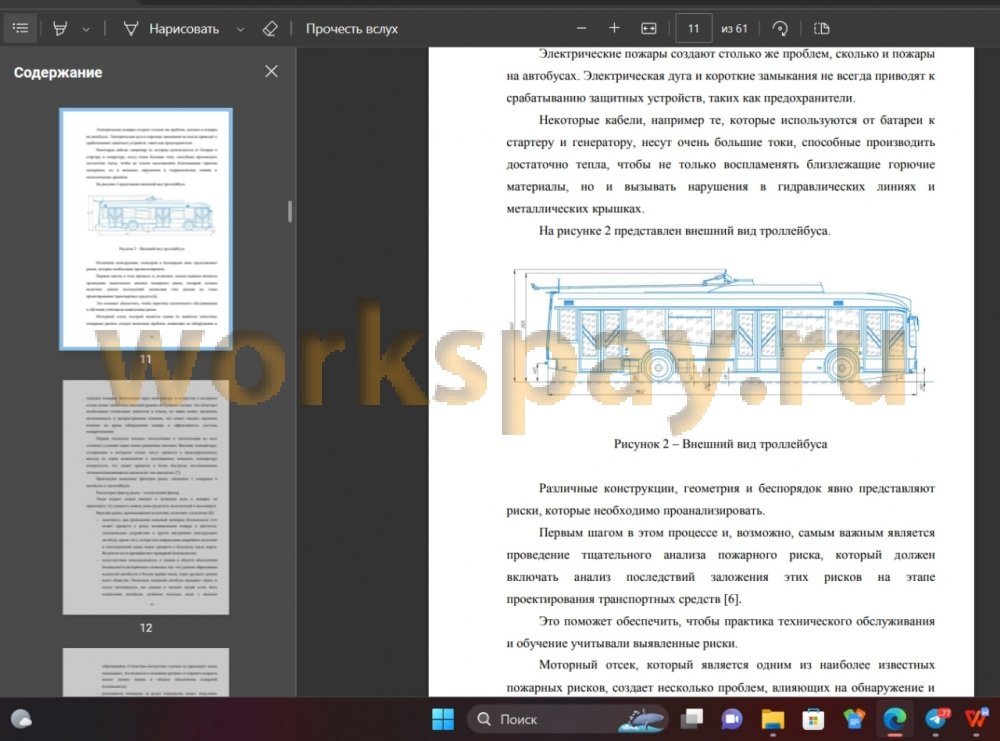Open page 12 thumbnail
This screenshot has height=741, width=1000.
point(146,497)
